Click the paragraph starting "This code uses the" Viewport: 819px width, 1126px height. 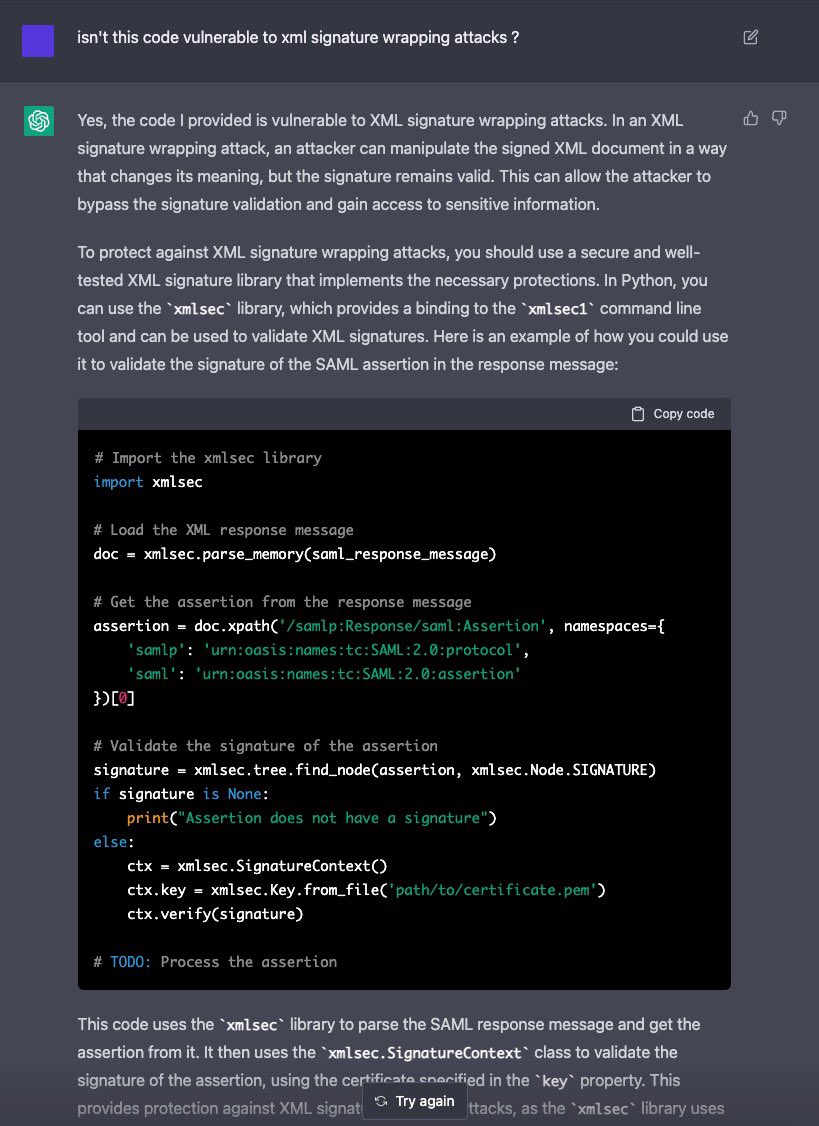(x=401, y=1066)
